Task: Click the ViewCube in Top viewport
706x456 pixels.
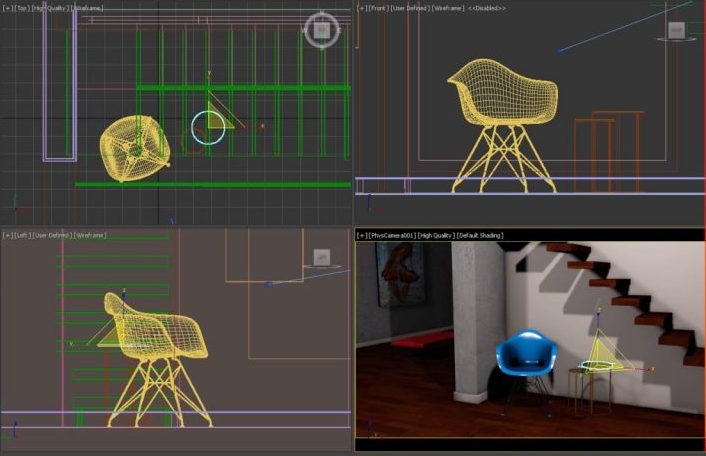Action: click(321, 31)
